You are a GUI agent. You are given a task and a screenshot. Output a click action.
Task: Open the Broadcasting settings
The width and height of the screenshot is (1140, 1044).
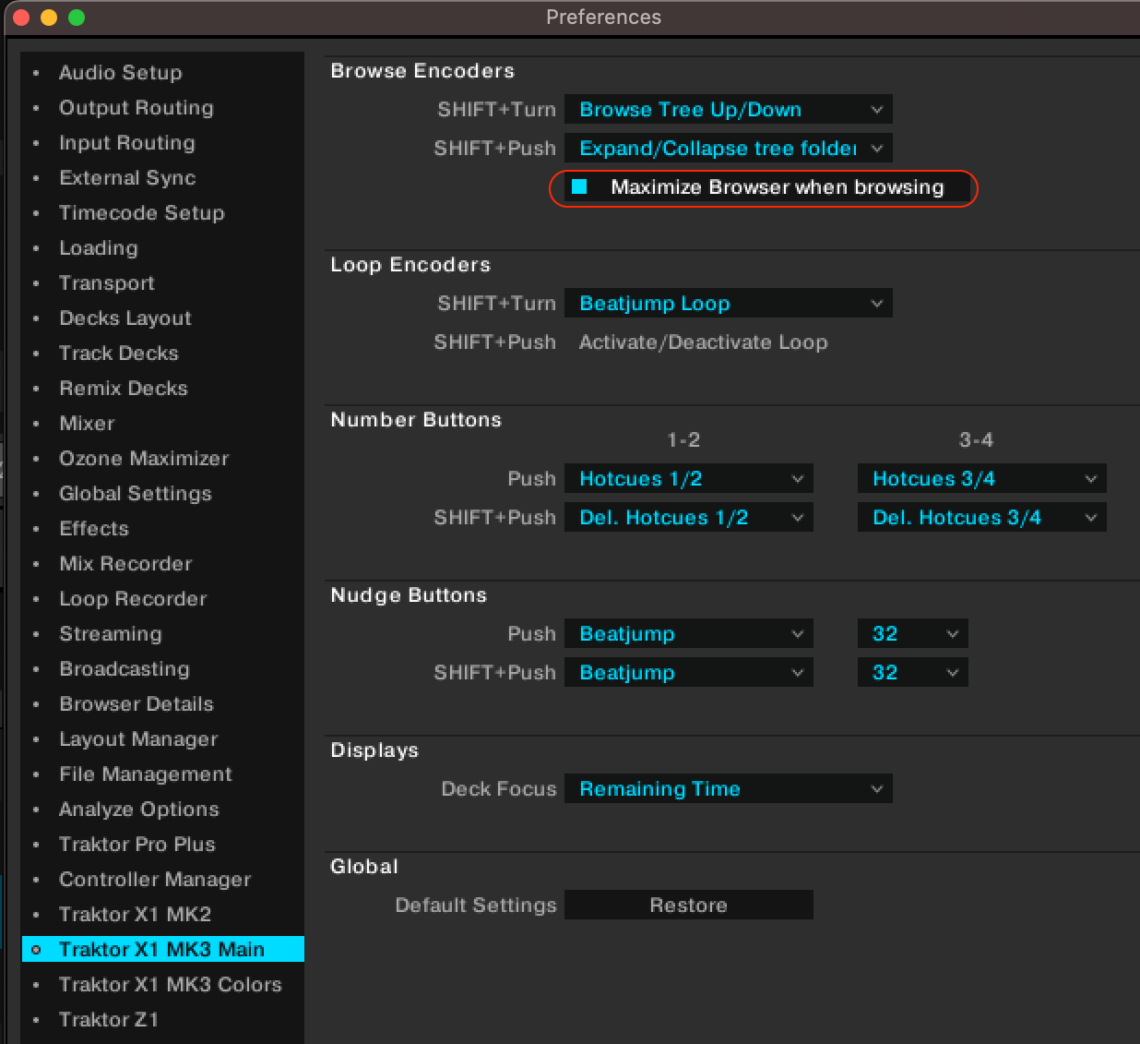tap(124, 669)
